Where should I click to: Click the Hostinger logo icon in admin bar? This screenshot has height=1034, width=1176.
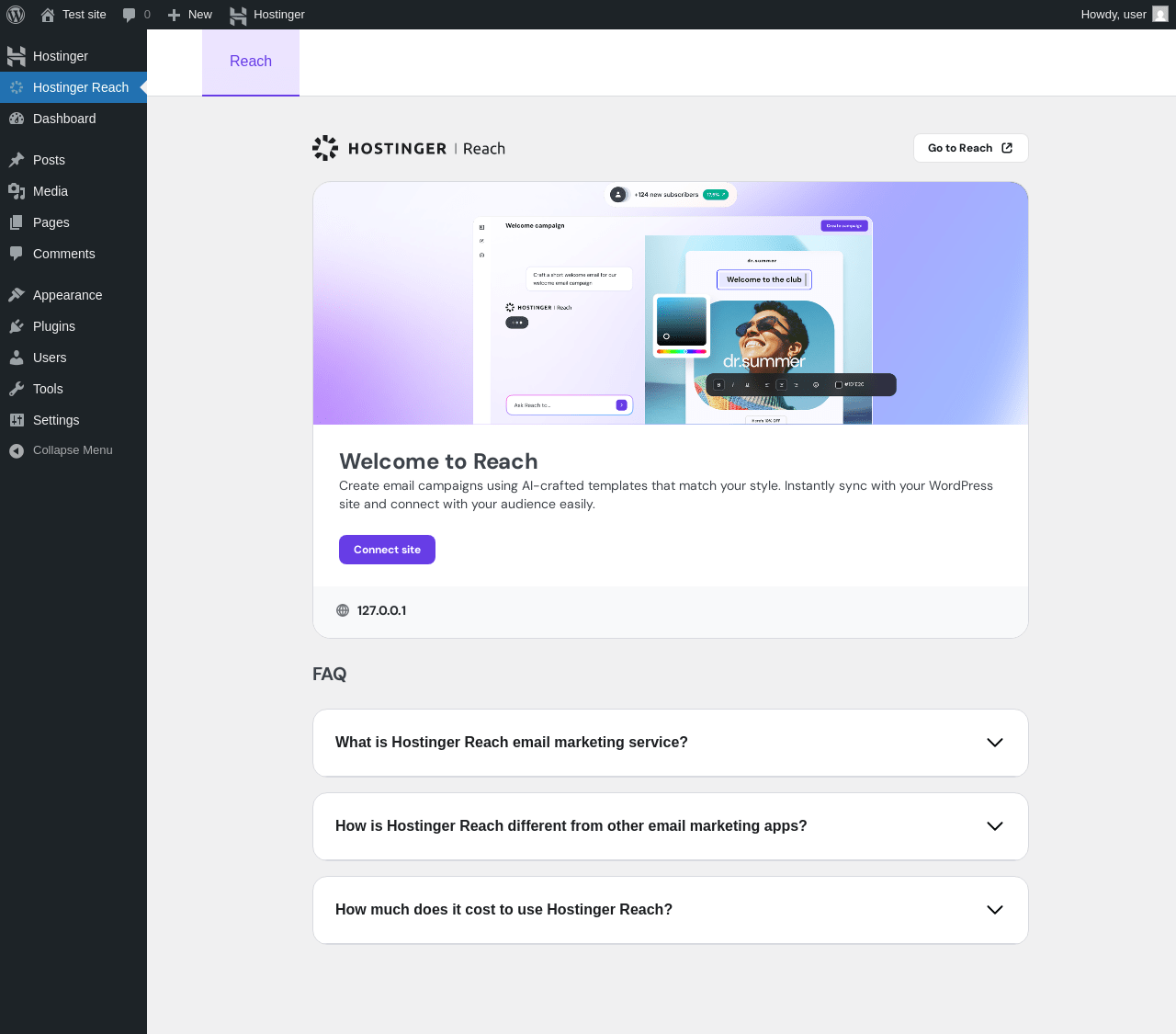238,15
